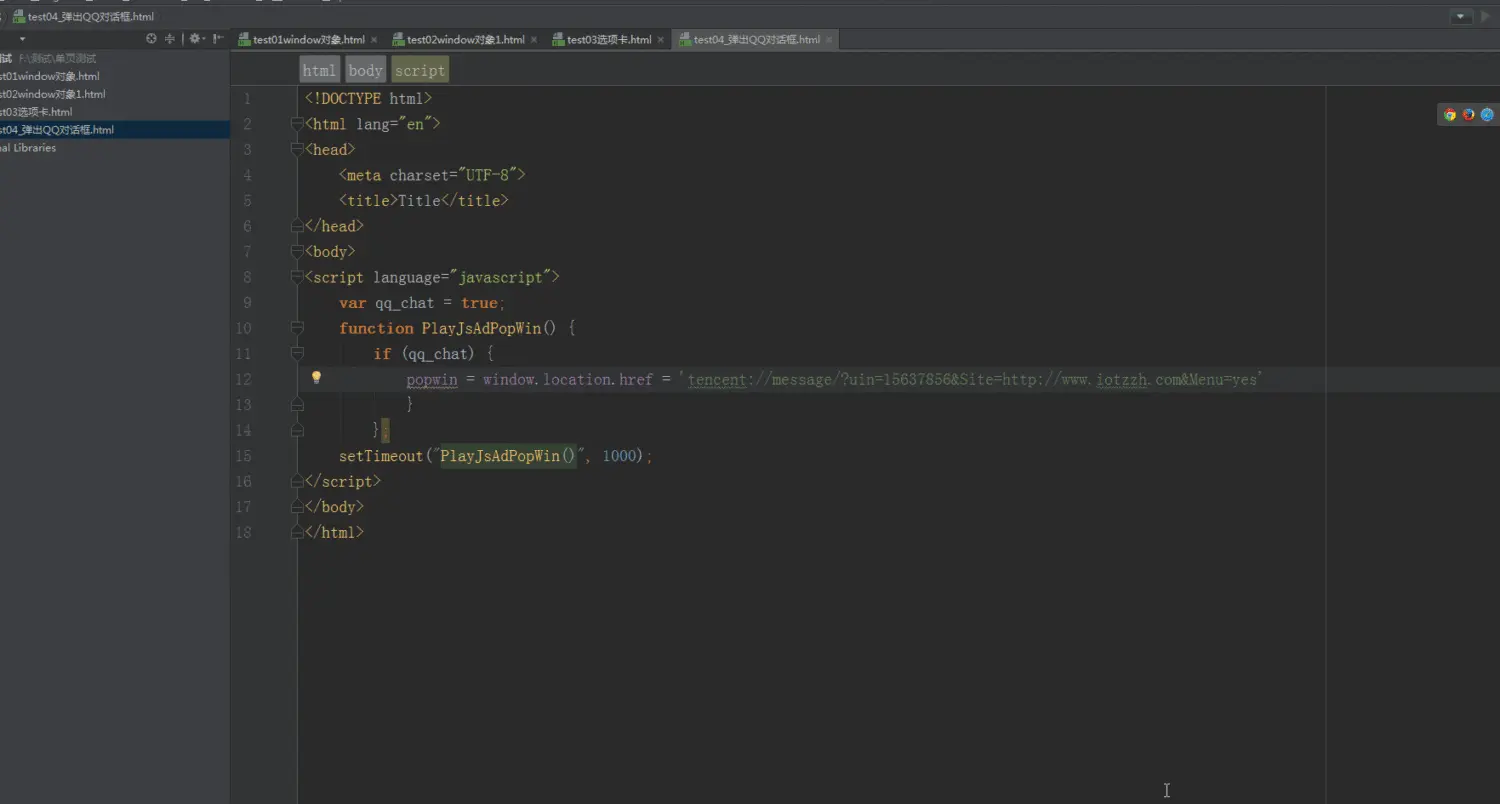
Task: Collapse the script tag fold marker
Action: tap(297, 277)
